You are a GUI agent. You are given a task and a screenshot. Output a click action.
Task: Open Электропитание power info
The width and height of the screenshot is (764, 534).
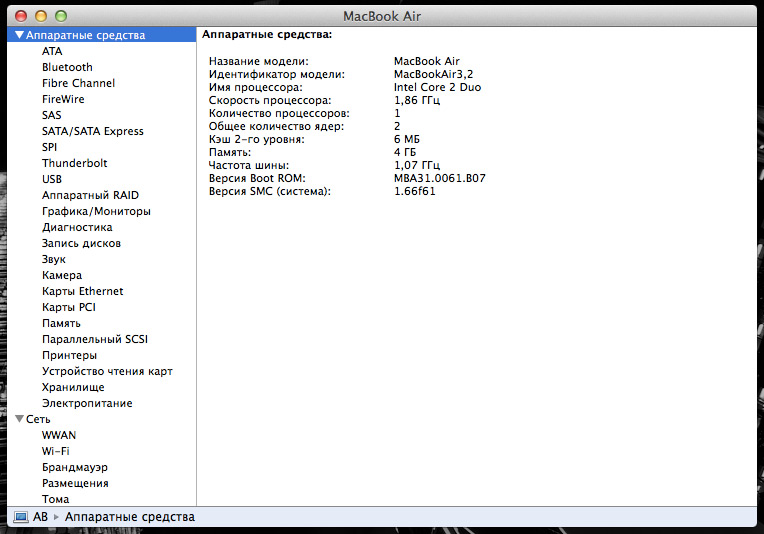click(x=87, y=403)
